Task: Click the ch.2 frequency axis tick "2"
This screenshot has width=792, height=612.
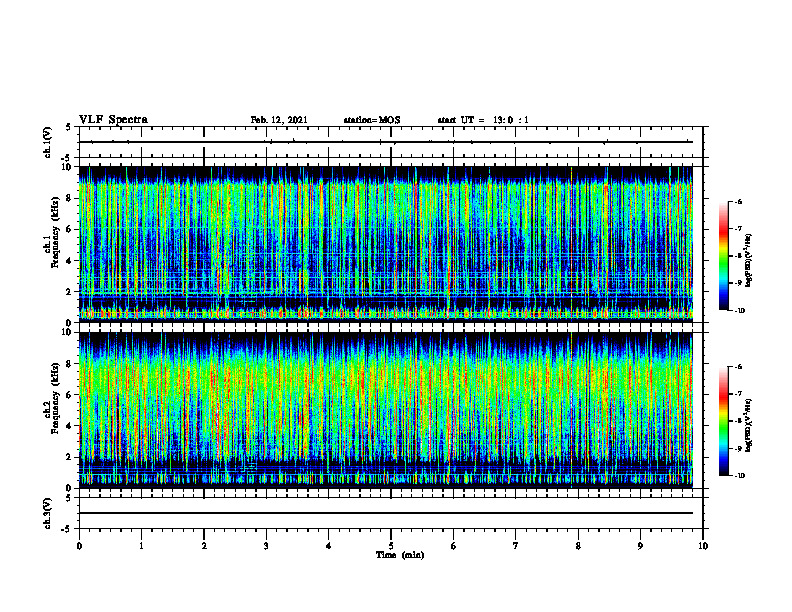Action: 69,457
